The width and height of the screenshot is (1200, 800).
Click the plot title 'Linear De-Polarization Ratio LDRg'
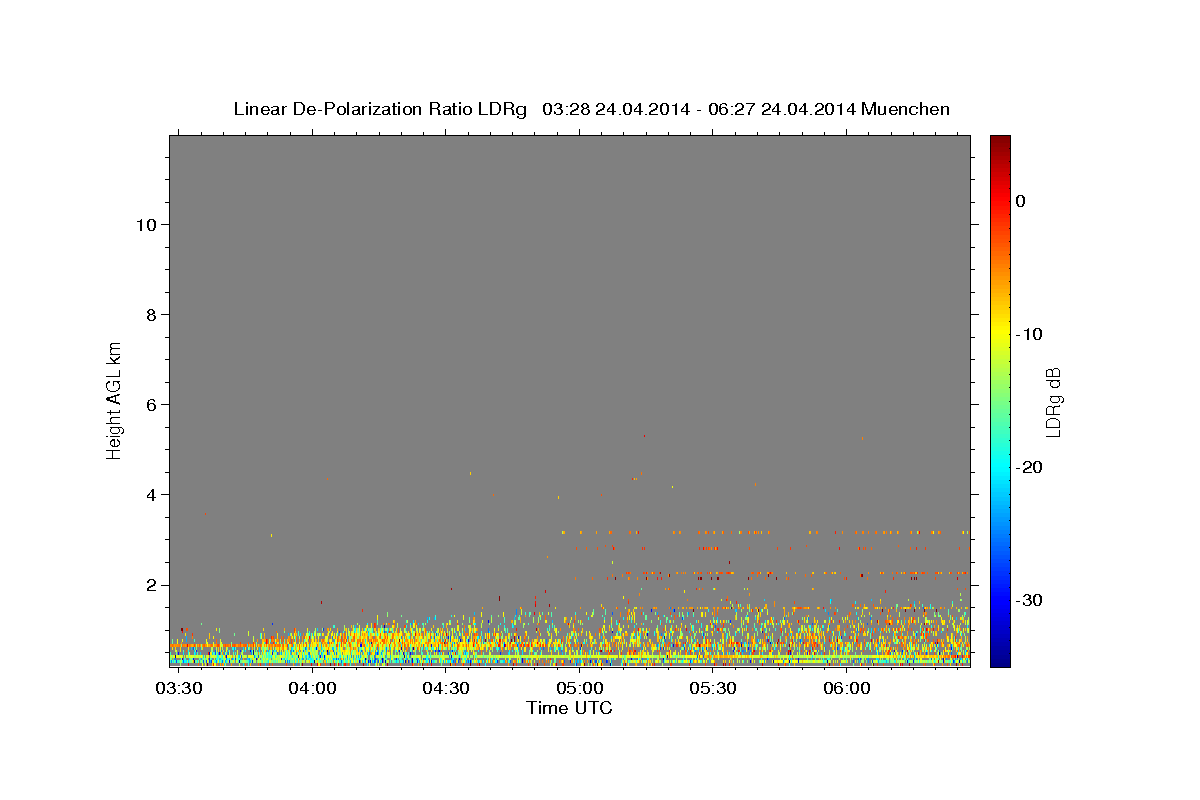(x=380, y=109)
